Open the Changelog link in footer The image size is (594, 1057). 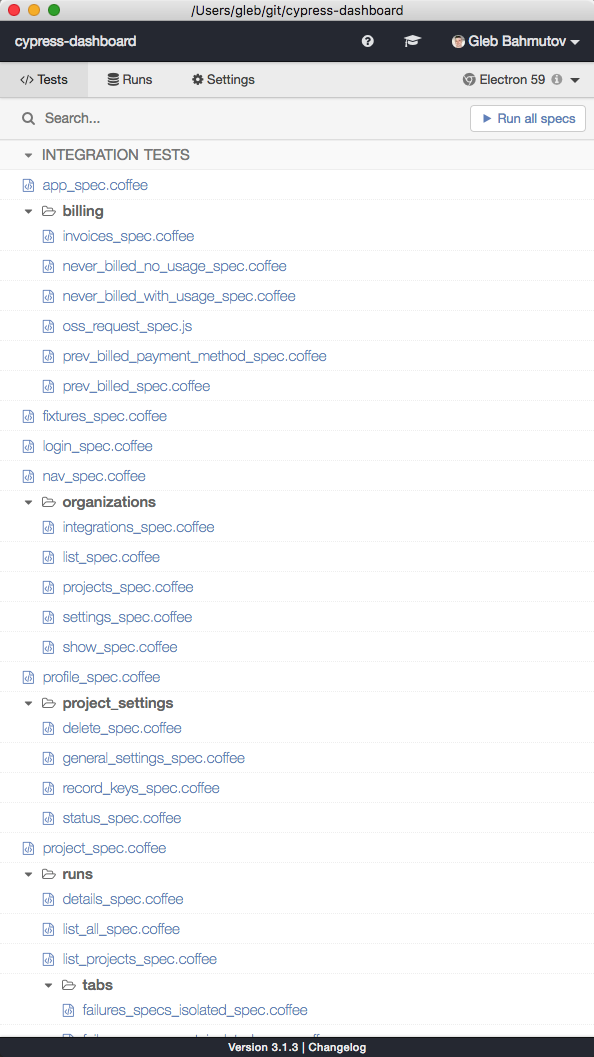click(x=337, y=1048)
